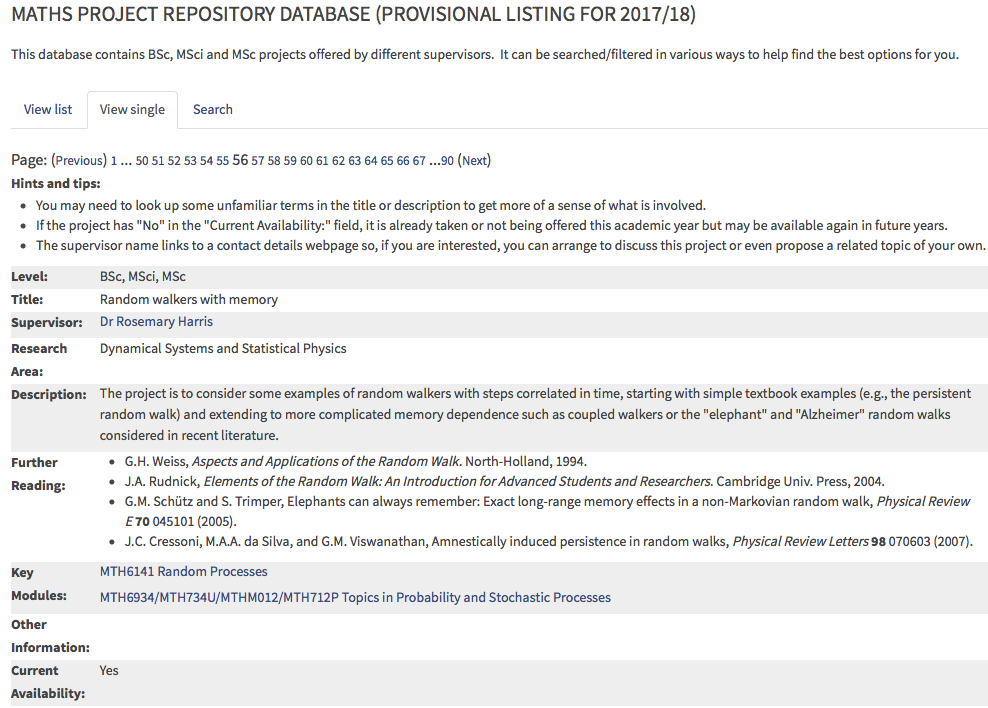Go to page 60
988x708 pixels.
pyautogui.click(x=307, y=161)
